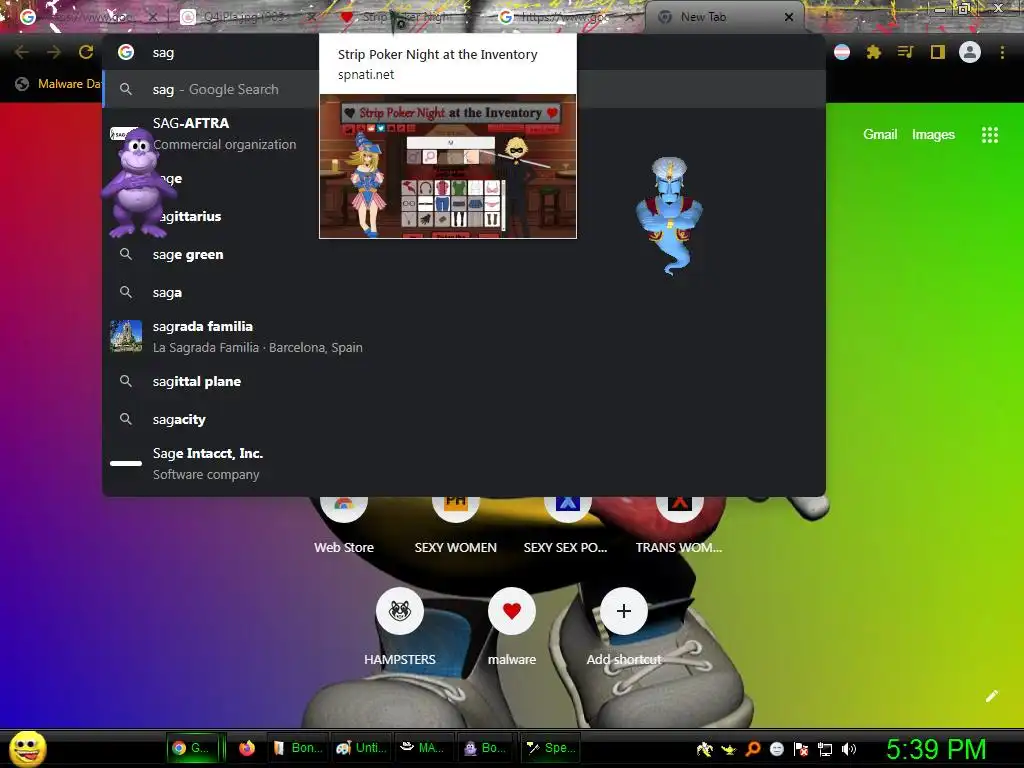
Task: Open the smiley face Start button
Action: pyautogui.click(x=28, y=748)
